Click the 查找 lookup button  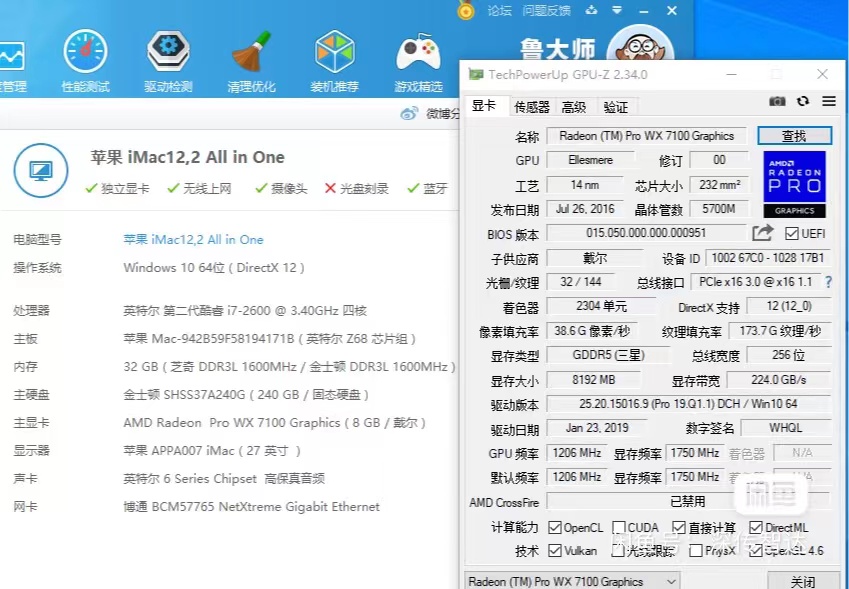point(794,136)
